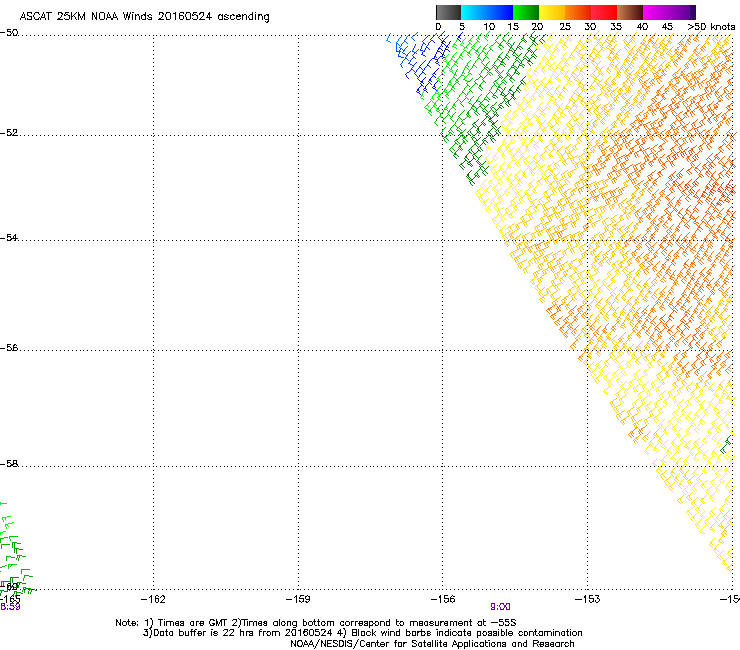Click the '>50 knots' legend label

[711, 27]
